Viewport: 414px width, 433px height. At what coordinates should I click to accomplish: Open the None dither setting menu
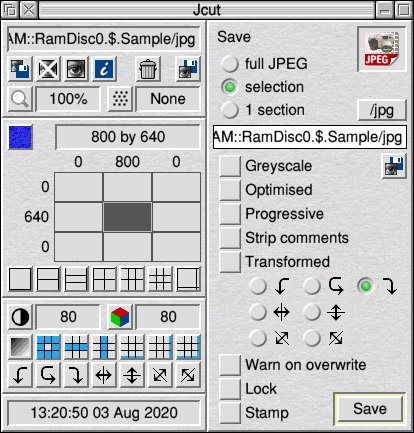168,99
